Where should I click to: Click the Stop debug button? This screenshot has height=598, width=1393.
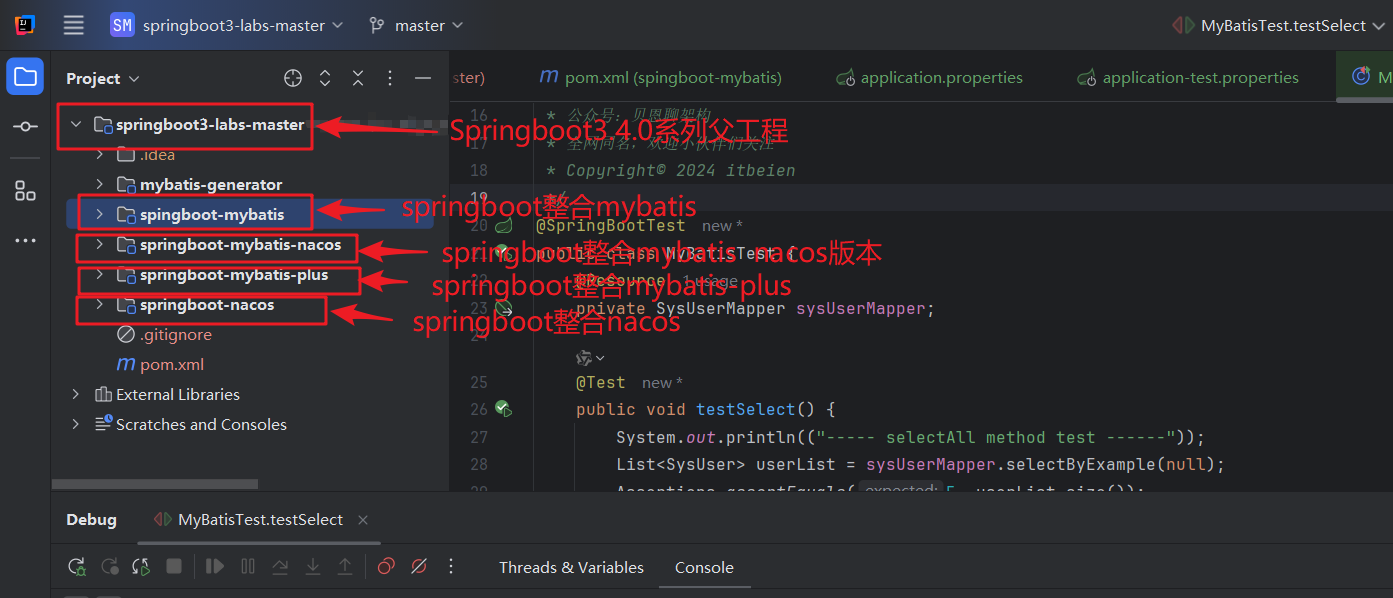(x=174, y=567)
